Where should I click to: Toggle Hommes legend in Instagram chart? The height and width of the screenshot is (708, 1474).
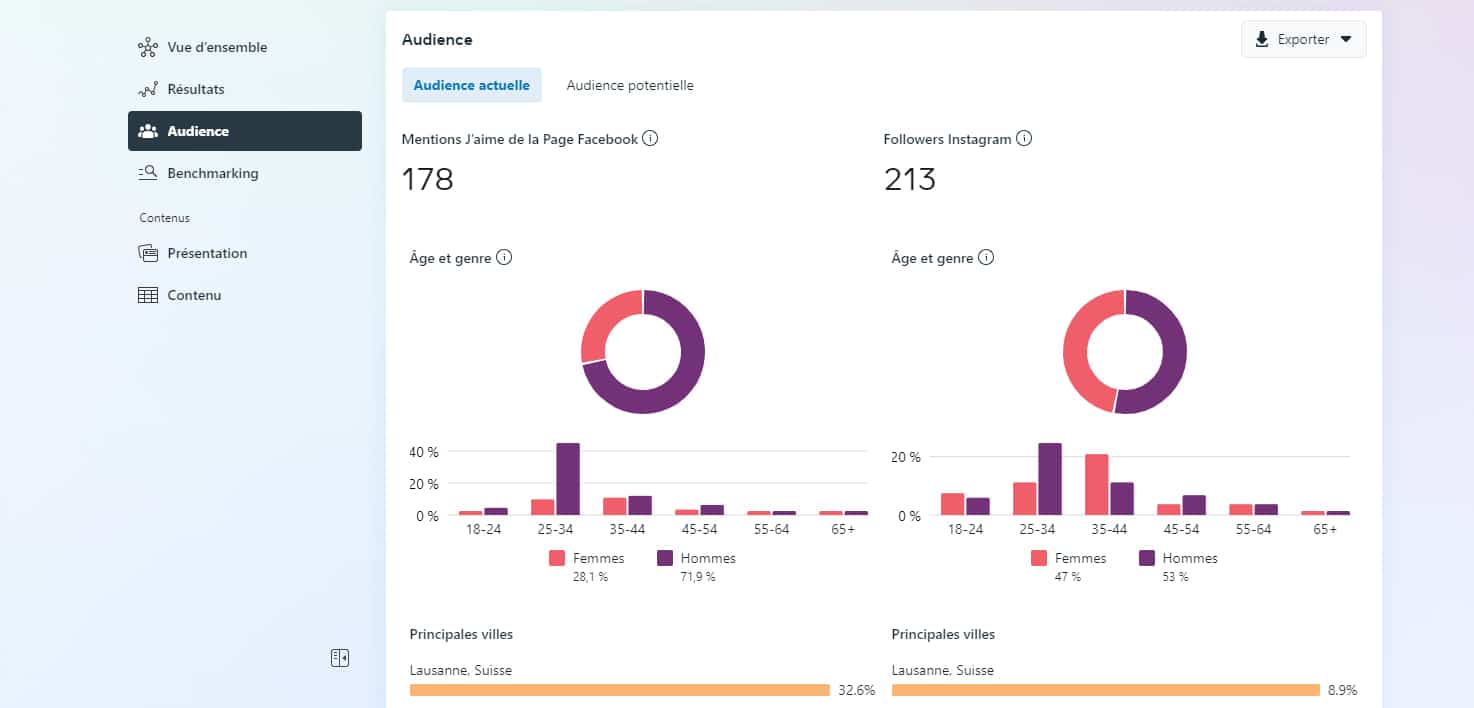[x=1178, y=558]
